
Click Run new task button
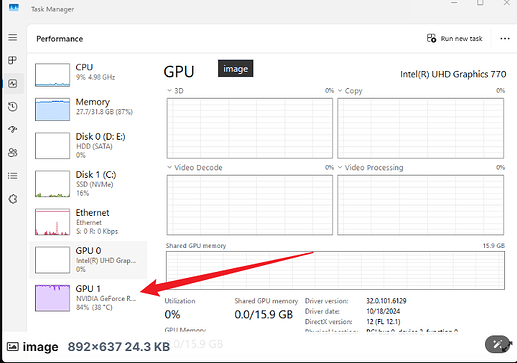coord(455,38)
